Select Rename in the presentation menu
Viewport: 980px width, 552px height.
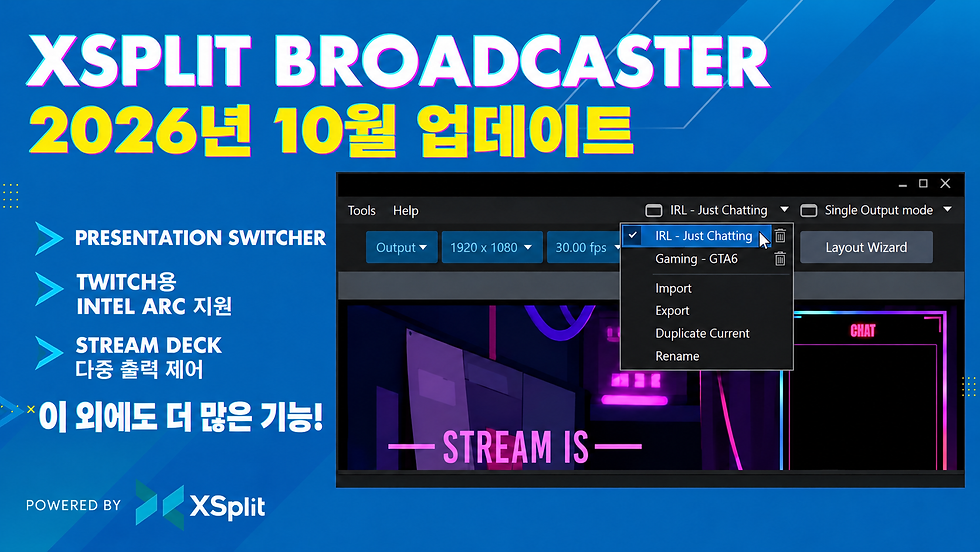click(677, 356)
